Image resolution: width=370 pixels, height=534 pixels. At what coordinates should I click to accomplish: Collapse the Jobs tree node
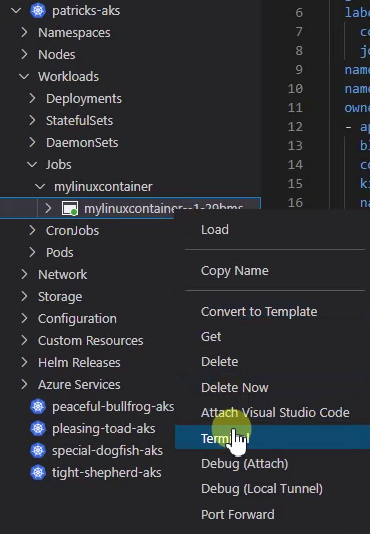point(32,164)
